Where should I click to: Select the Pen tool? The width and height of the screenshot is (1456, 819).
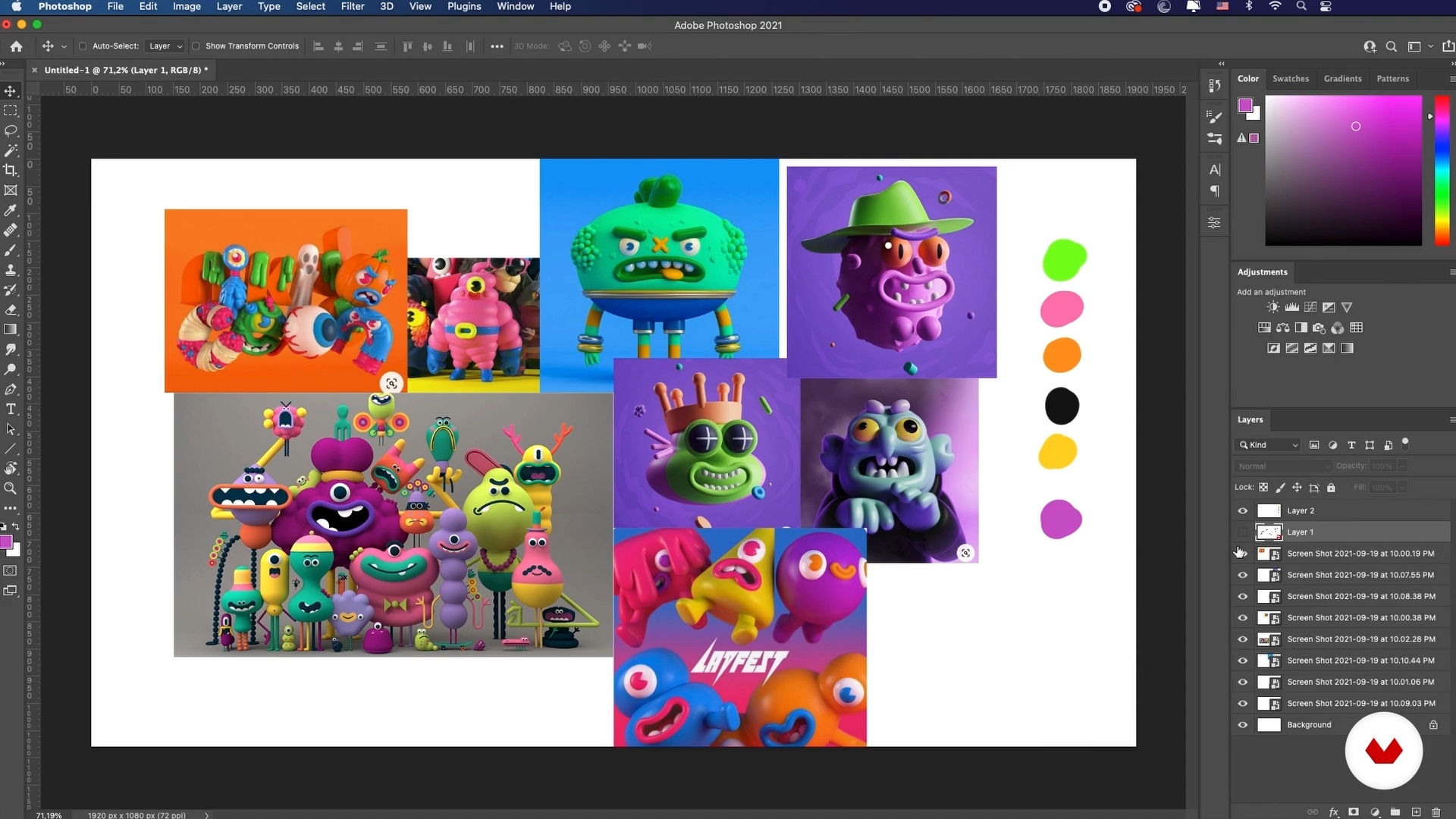click(11, 389)
